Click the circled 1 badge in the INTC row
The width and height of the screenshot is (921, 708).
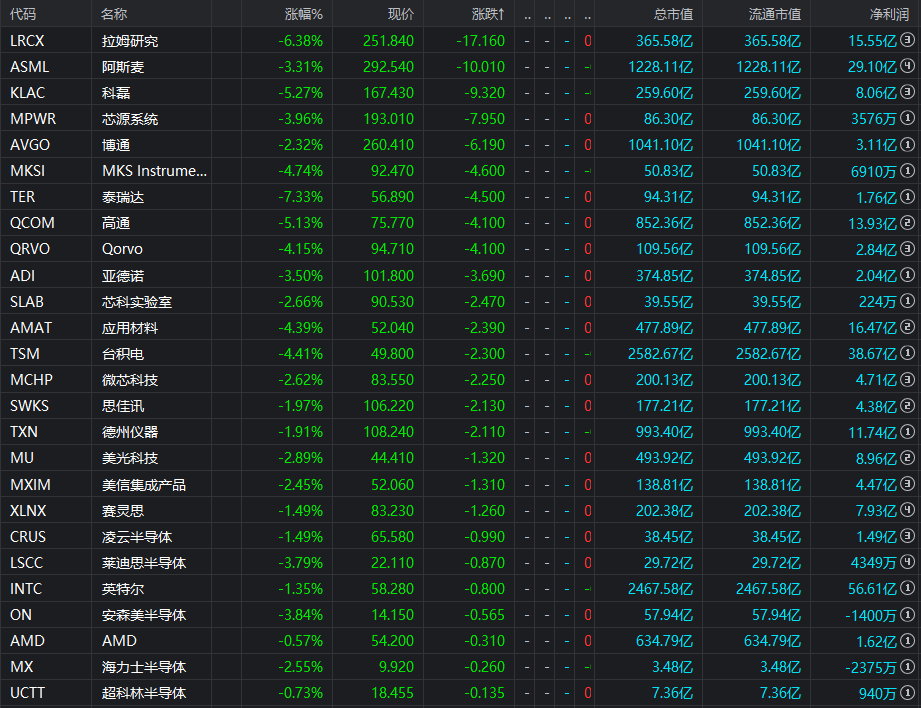[x=907, y=589]
